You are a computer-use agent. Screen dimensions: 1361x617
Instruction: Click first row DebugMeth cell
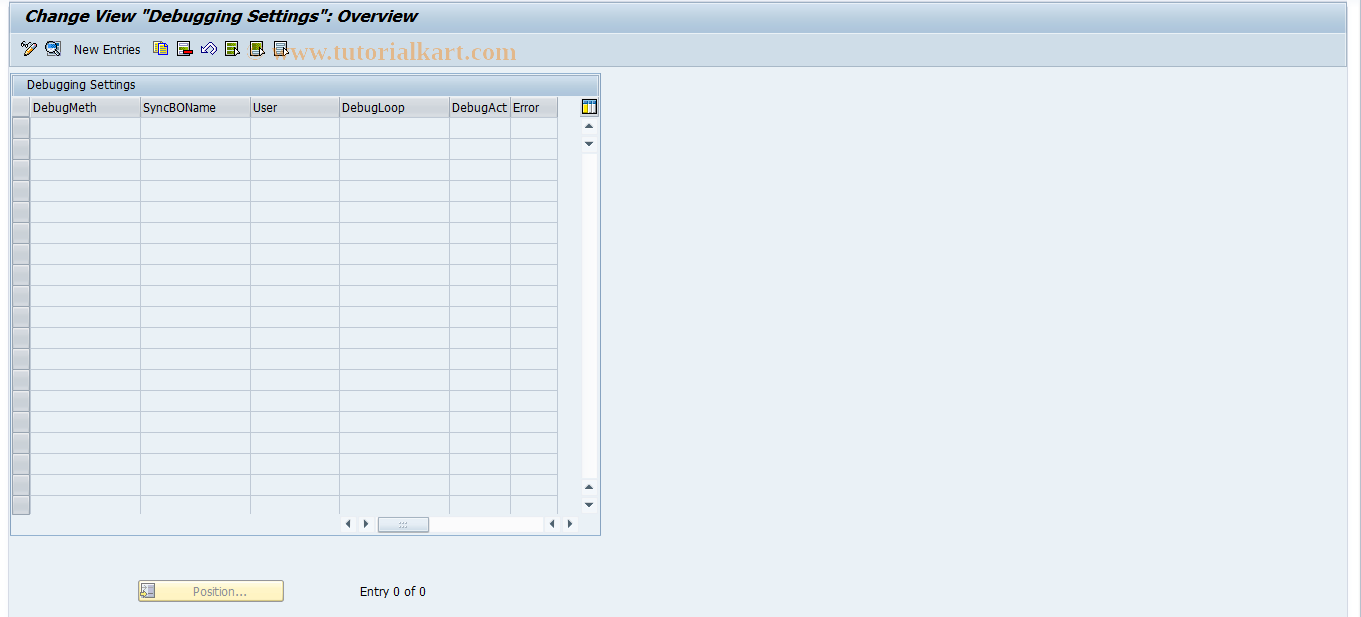coord(85,128)
